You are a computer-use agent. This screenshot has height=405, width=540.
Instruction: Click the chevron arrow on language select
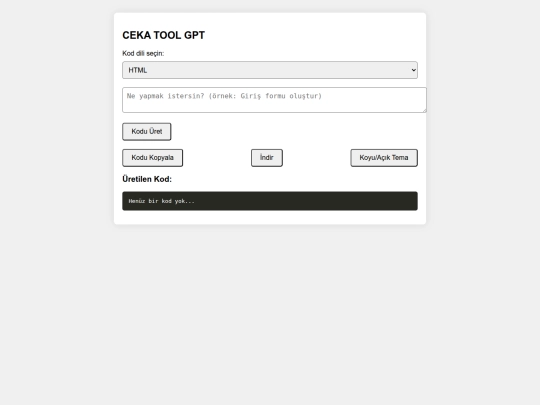(x=413, y=70)
